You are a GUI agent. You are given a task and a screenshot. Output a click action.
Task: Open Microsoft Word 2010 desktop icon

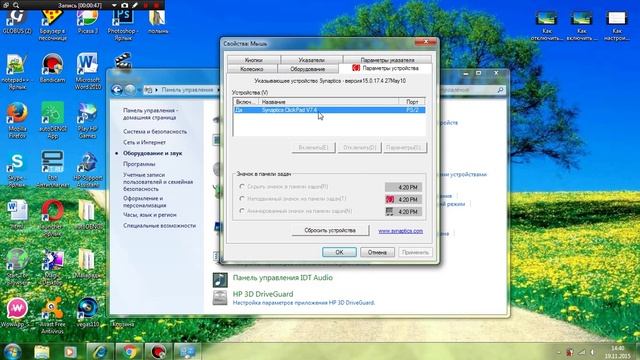point(87,71)
